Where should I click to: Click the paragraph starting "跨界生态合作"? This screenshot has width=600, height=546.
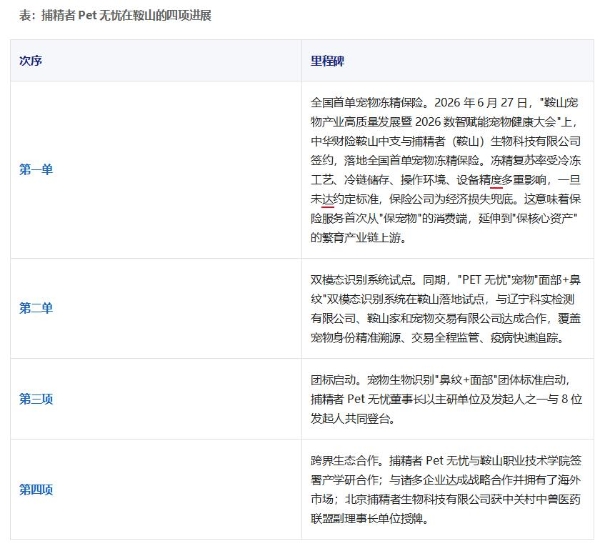pos(446,490)
